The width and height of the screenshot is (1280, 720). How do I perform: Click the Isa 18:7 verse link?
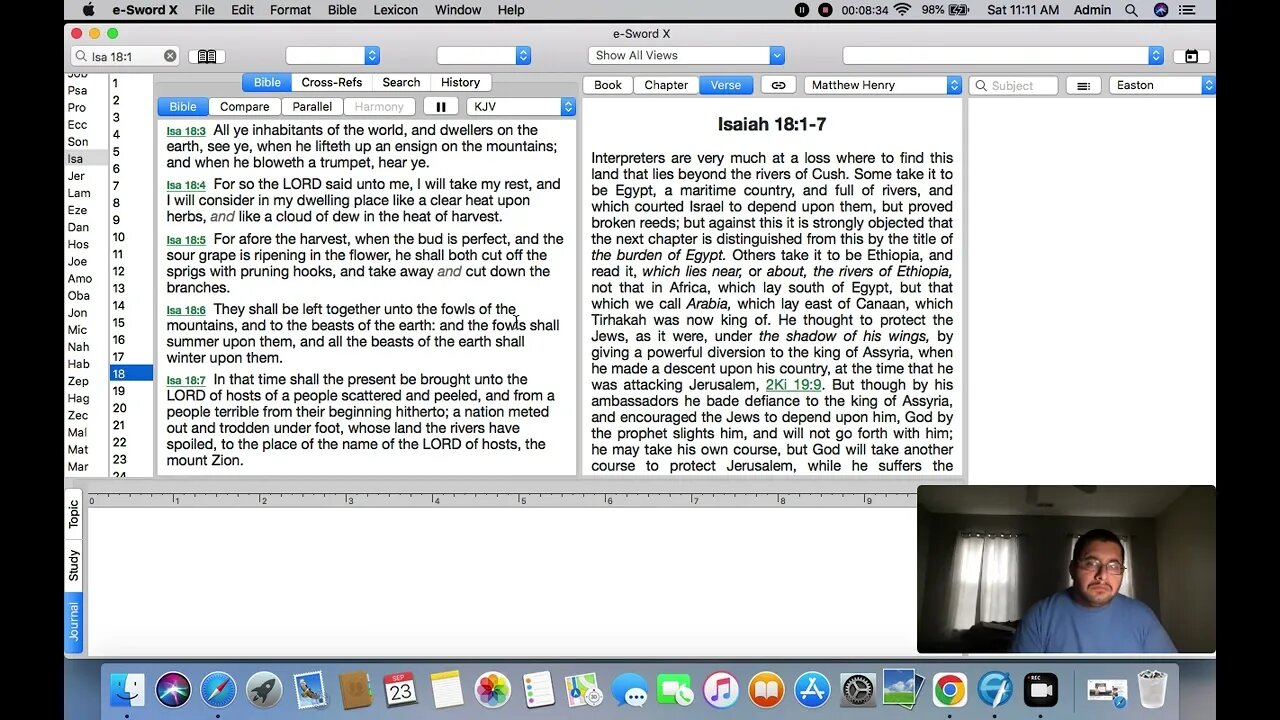click(186, 380)
